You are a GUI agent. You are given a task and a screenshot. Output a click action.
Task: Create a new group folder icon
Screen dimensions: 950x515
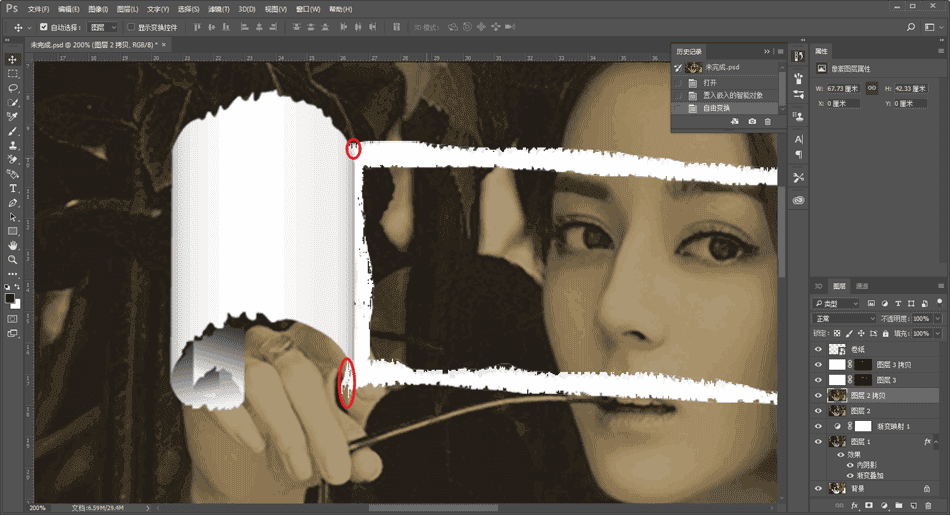899,505
